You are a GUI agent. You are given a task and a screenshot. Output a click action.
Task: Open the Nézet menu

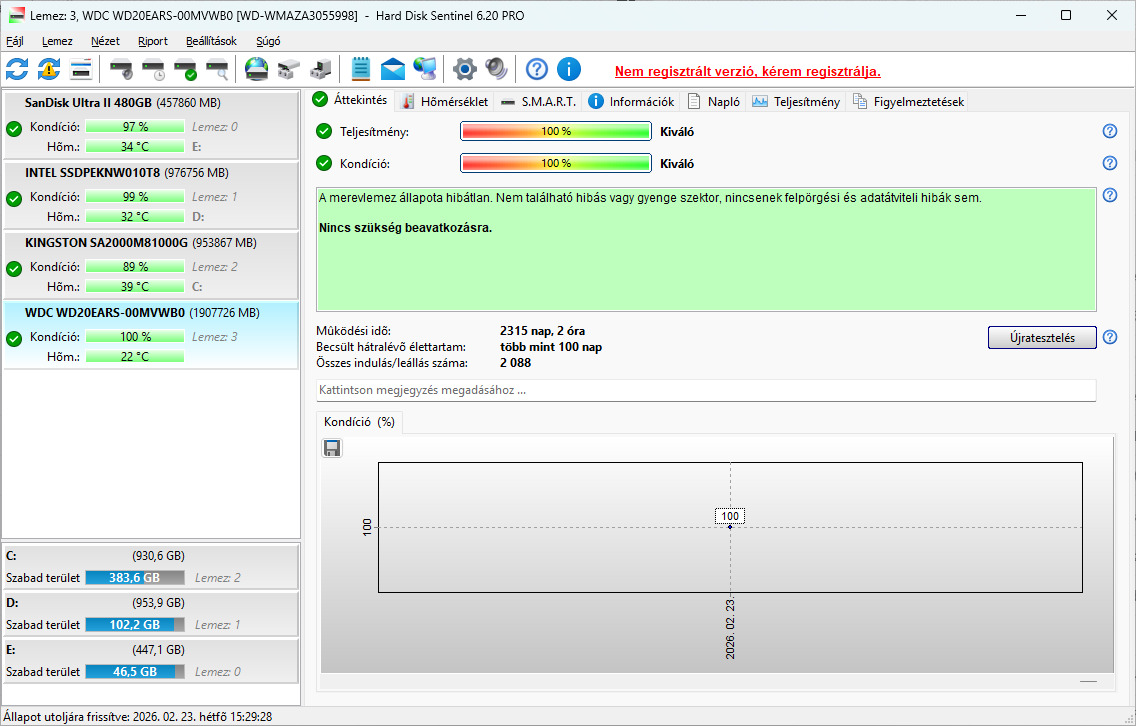click(x=105, y=41)
